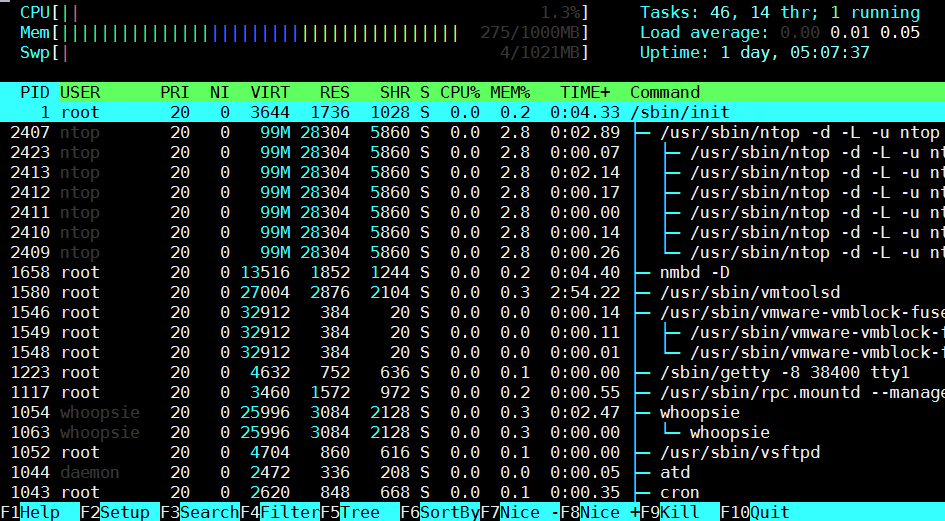Viewport: 945px width, 521px height.
Task: Select vmware-vmblock child row PID 1548
Action: [x=472, y=352]
